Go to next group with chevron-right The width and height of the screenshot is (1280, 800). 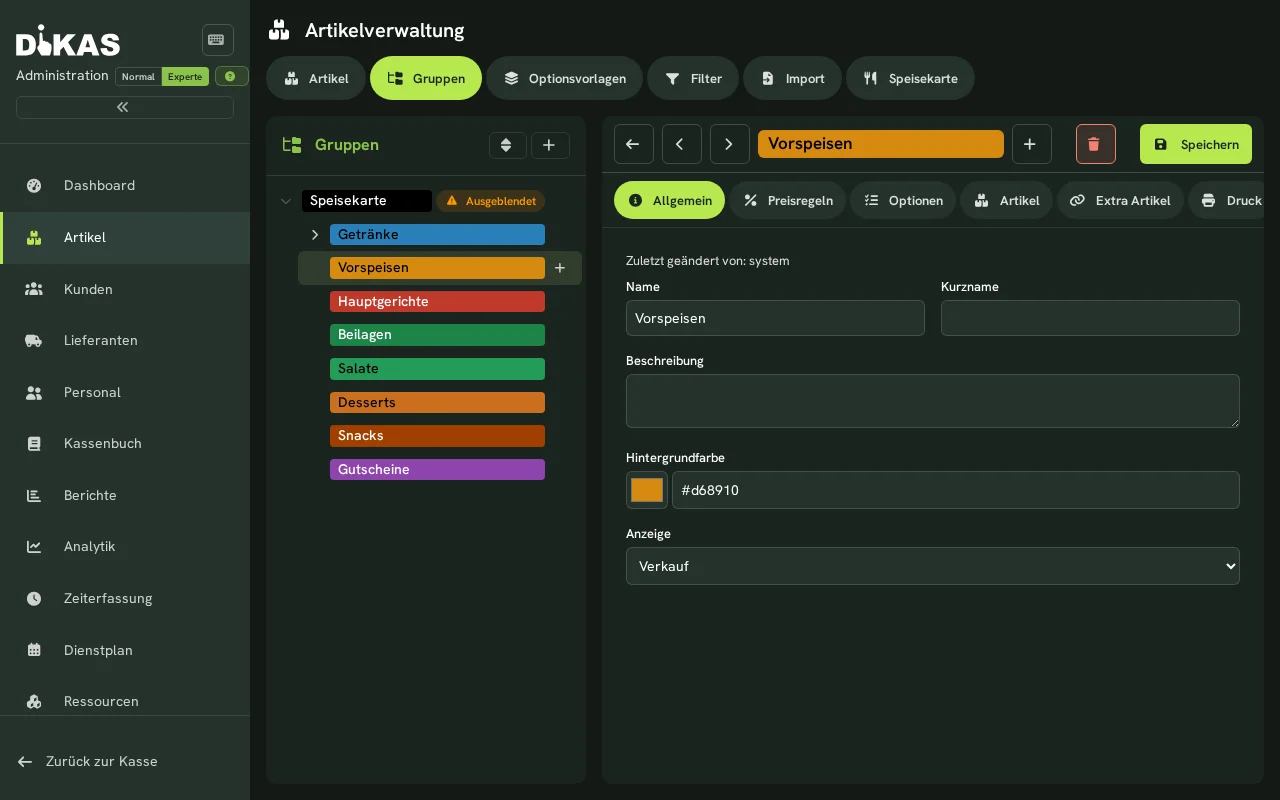coord(730,144)
